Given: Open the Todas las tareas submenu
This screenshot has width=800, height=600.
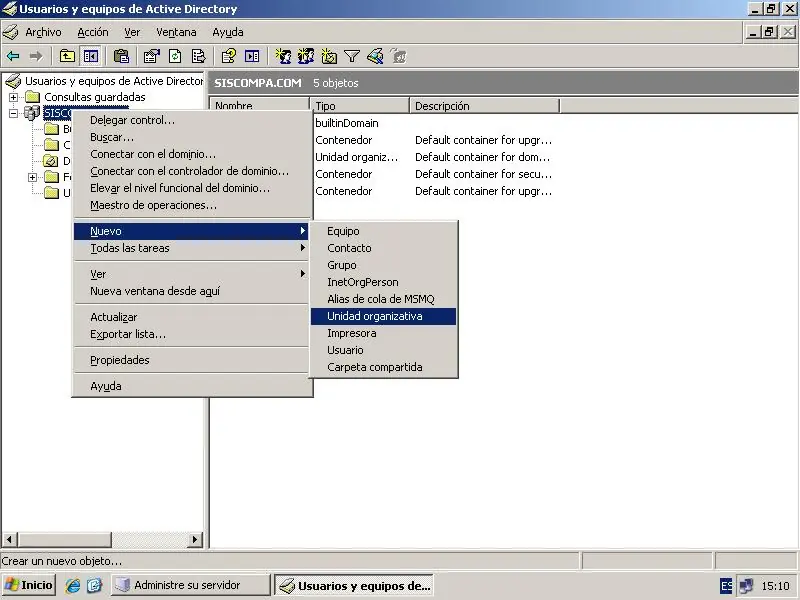Looking at the screenshot, I should coord(191,248).
